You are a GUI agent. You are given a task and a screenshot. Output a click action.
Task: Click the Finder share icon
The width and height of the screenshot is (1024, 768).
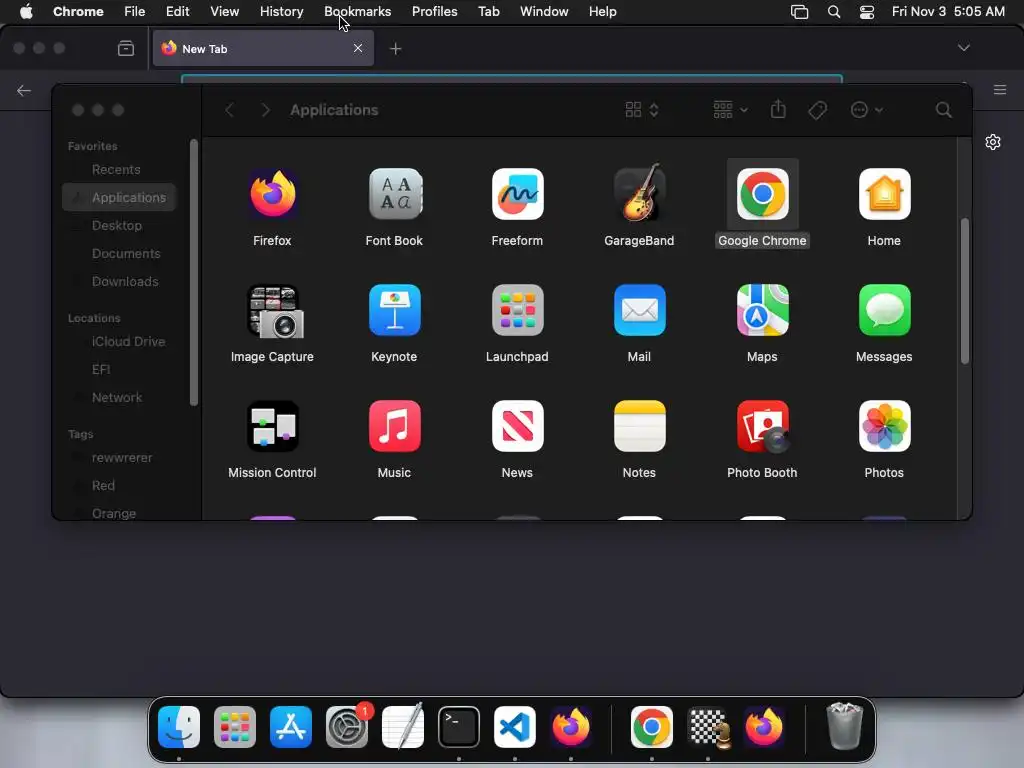778,109
